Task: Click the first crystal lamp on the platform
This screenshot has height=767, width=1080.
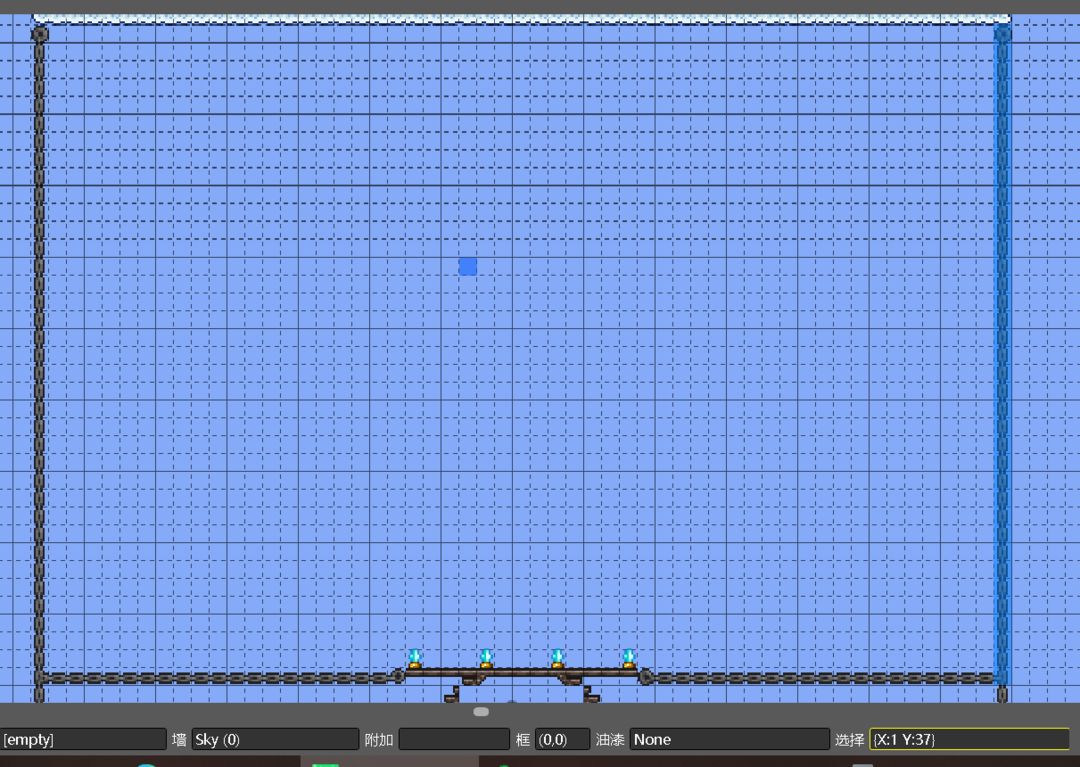Action: [x=415, y=658]
